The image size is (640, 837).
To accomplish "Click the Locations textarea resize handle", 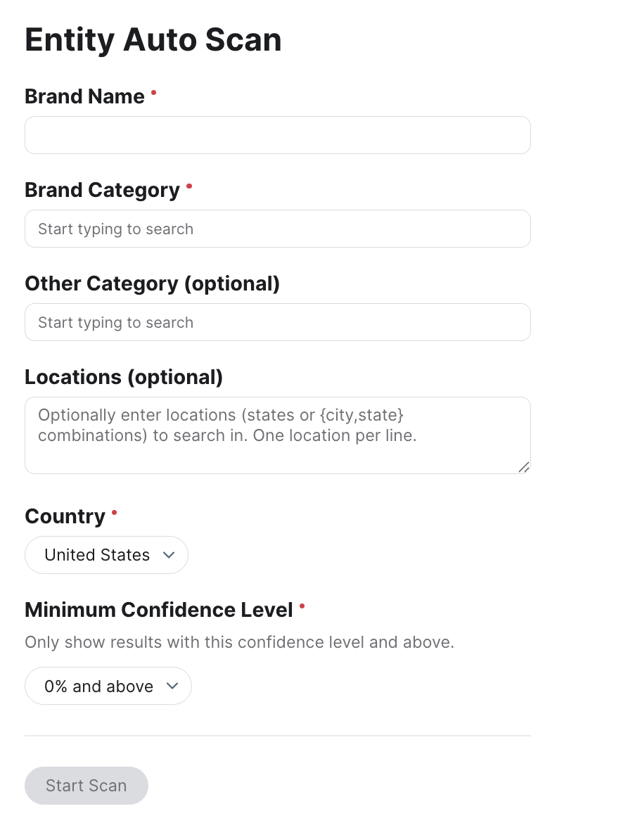I will (524, 467).
